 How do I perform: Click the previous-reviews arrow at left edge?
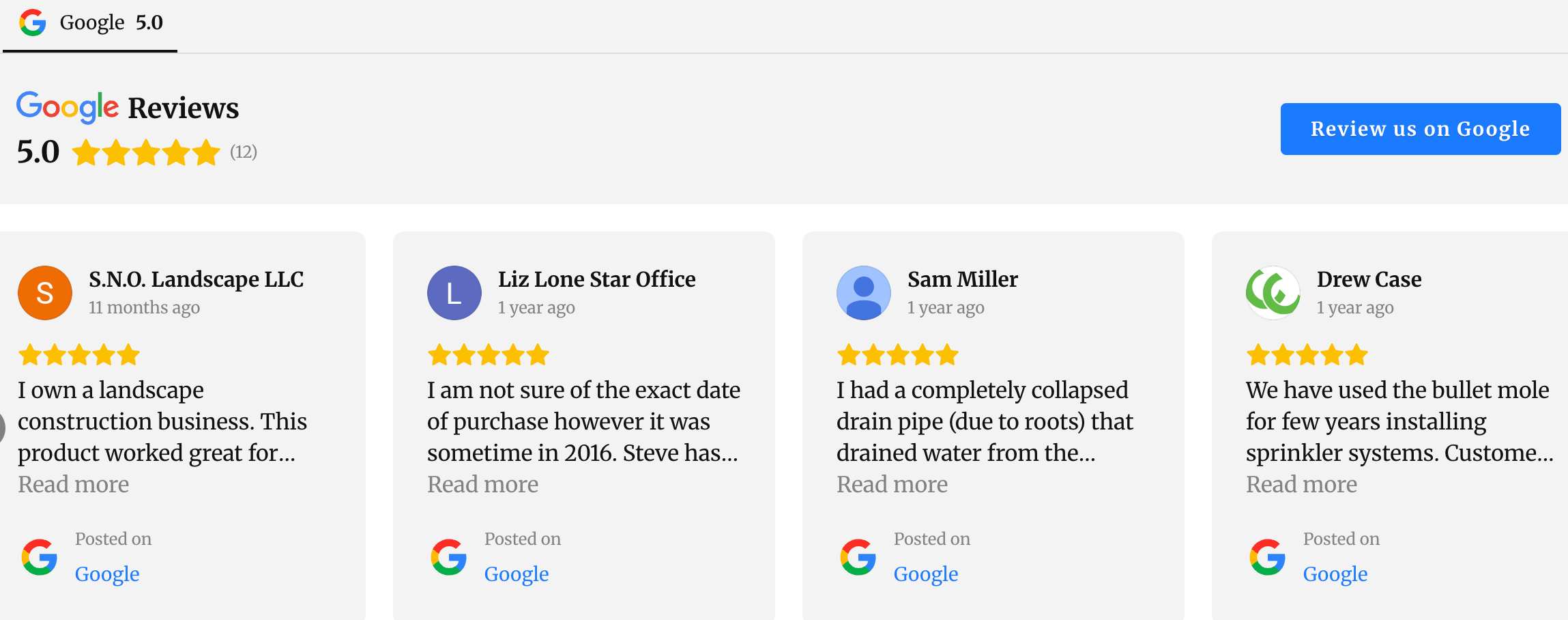[2, 427]
